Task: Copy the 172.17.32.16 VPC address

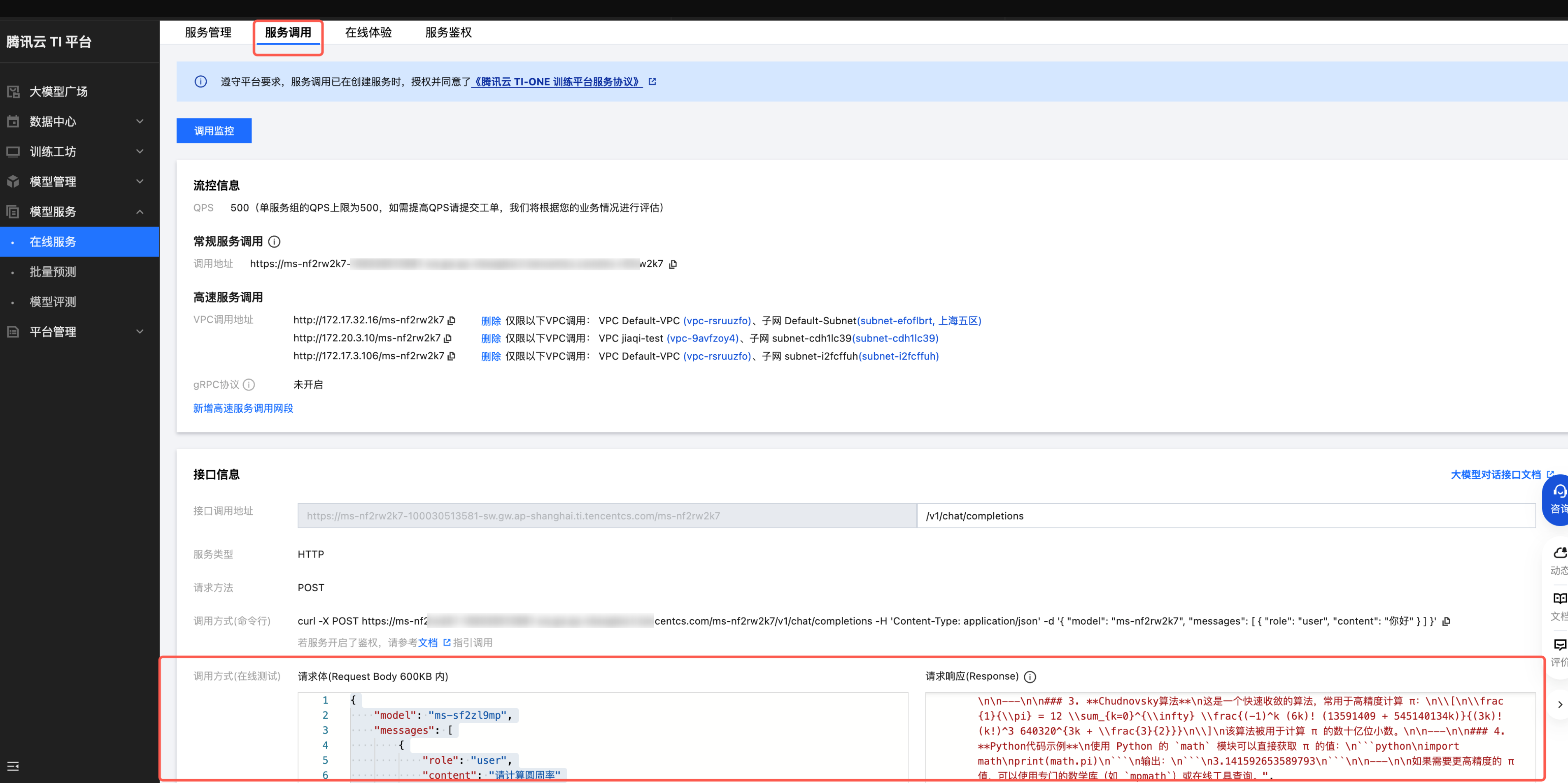Action: (452, 321)
